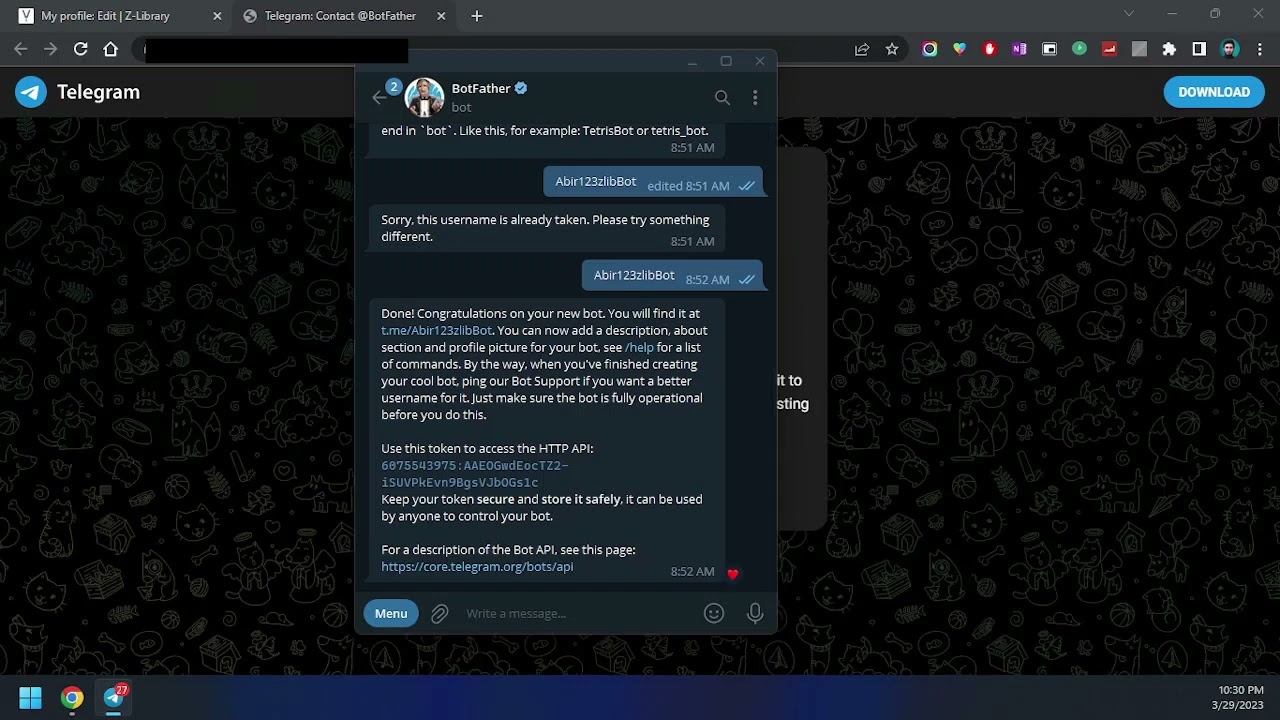Viewport: 1280px width, 720px height.
Task: Open the Extensions puzzle icon
Action: pyautogui.click(x=1169, y=49)
